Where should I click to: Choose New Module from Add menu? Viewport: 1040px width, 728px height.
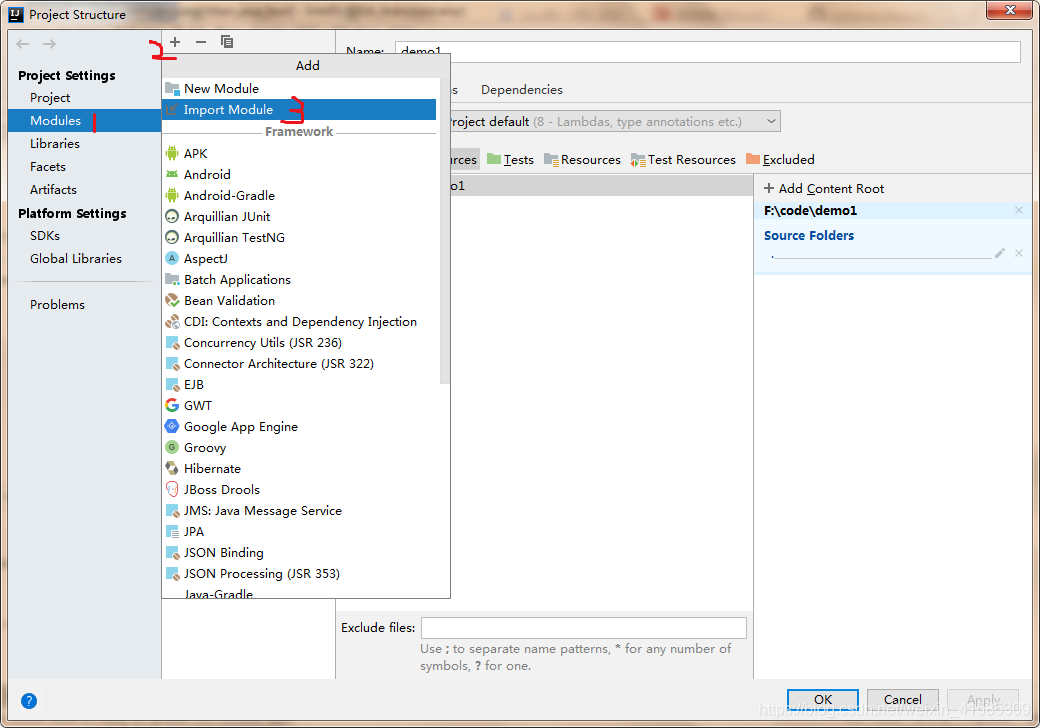coord(299,88)
